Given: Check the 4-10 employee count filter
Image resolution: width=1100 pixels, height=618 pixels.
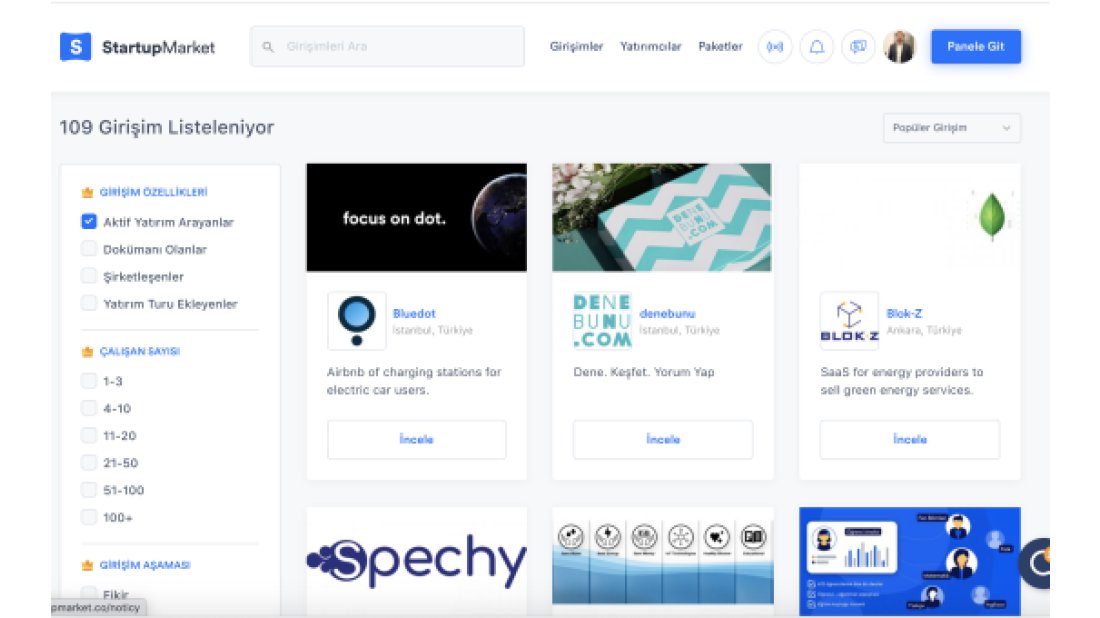Looking at the screenshot, I should tap(89, 408).
